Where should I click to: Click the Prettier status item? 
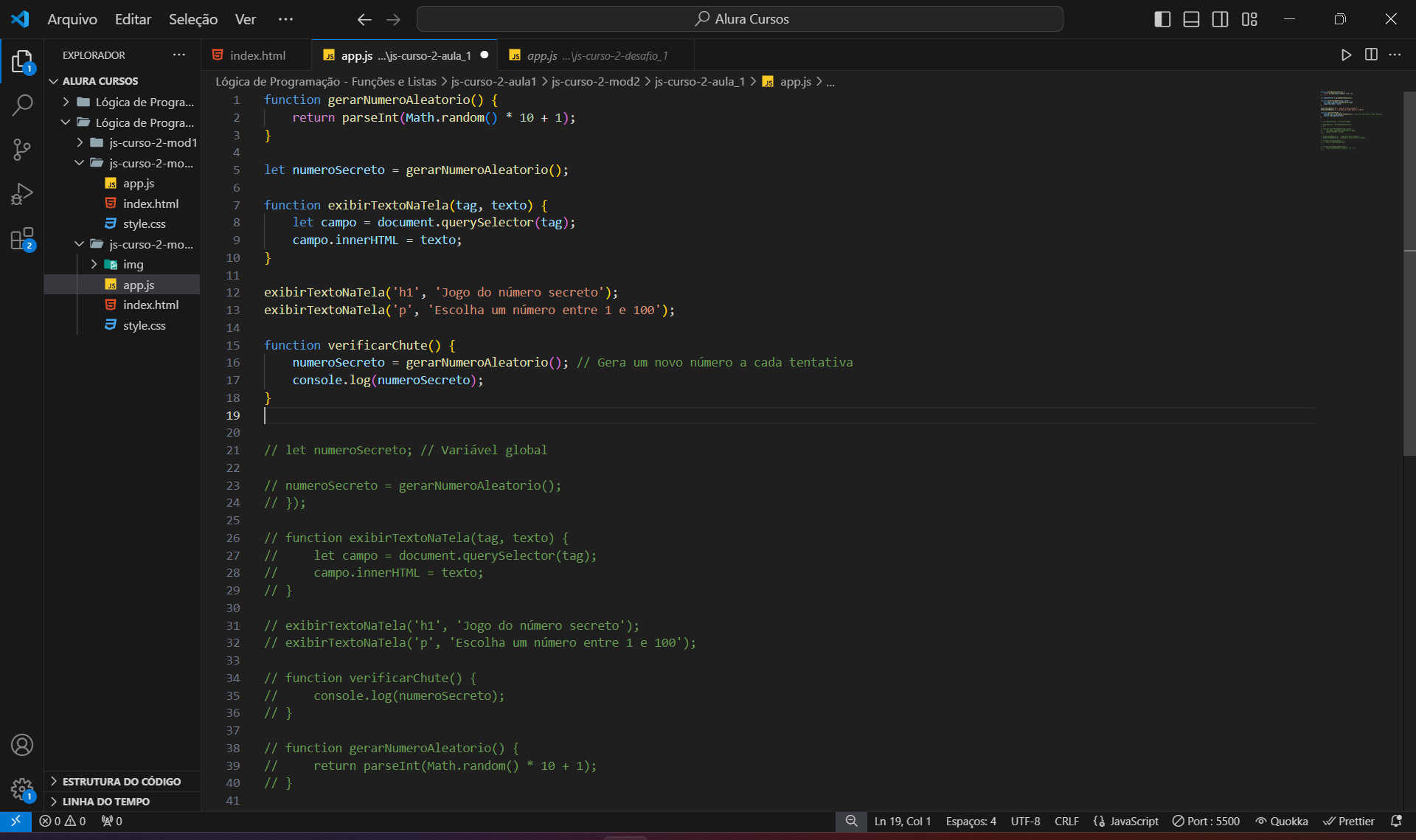coord(1349,821)
